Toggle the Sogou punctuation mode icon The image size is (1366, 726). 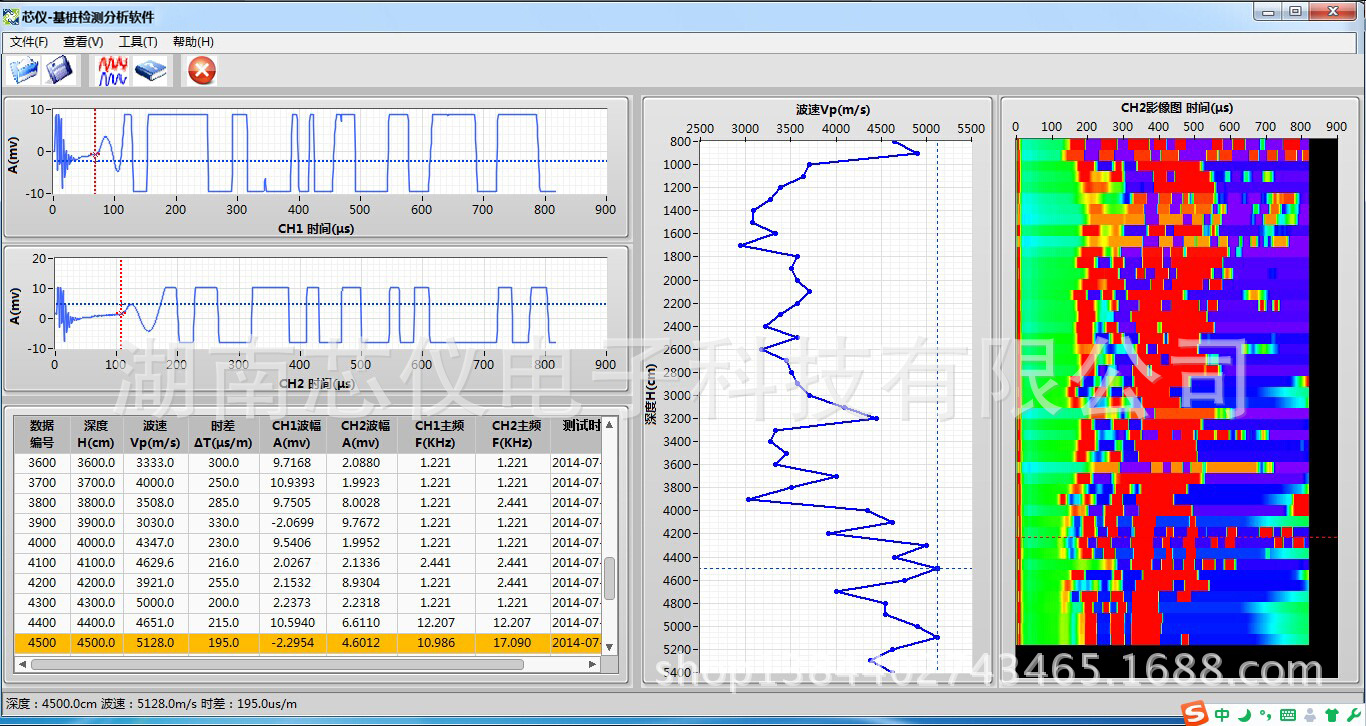pyautogui.click(x=1266, y=714)
